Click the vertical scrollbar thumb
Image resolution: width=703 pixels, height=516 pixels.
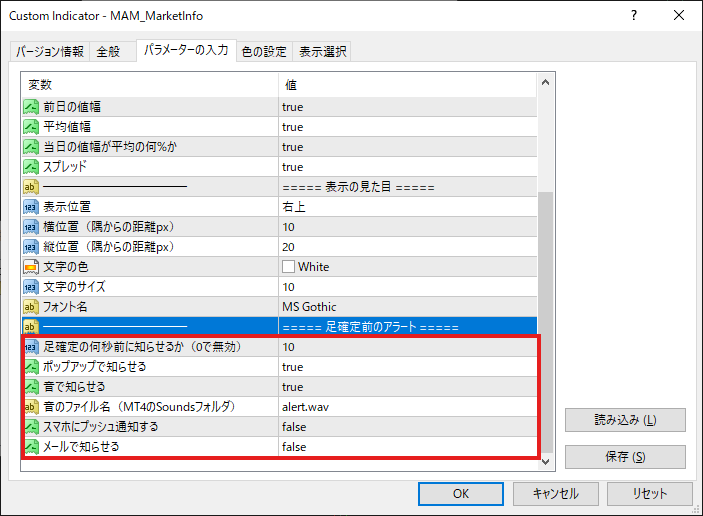(546, 323)
